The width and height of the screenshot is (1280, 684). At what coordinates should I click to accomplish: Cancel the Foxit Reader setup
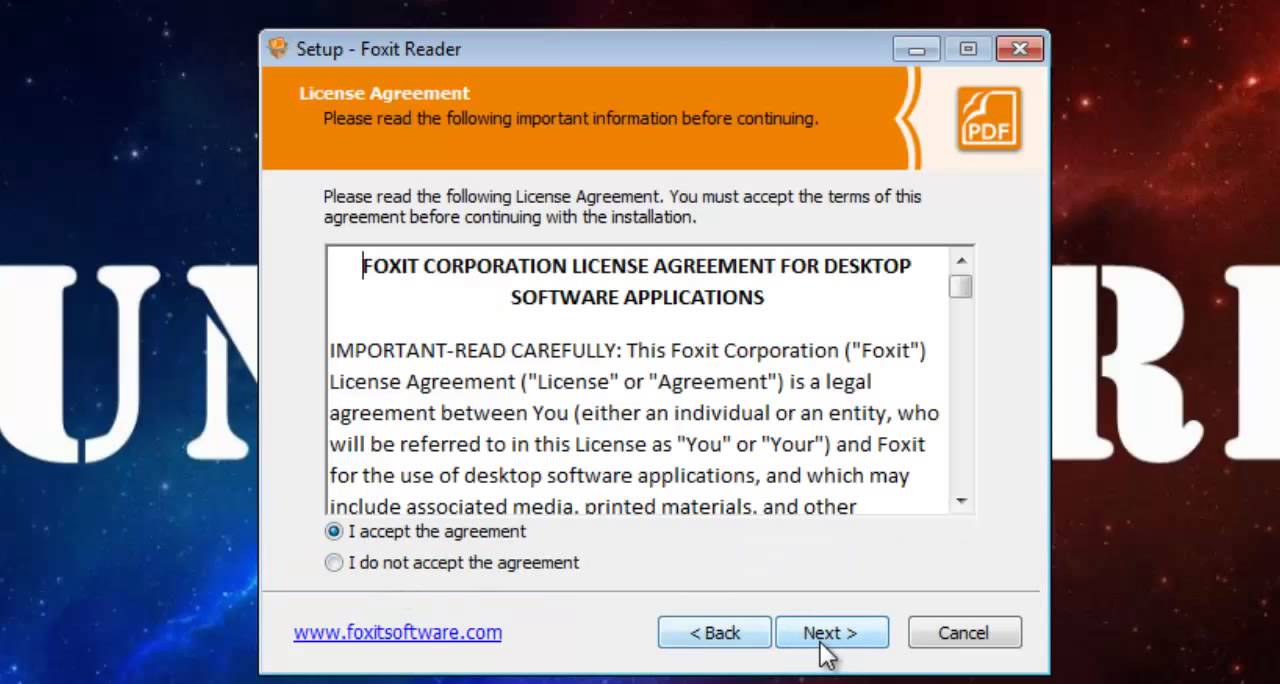[964, 632]
